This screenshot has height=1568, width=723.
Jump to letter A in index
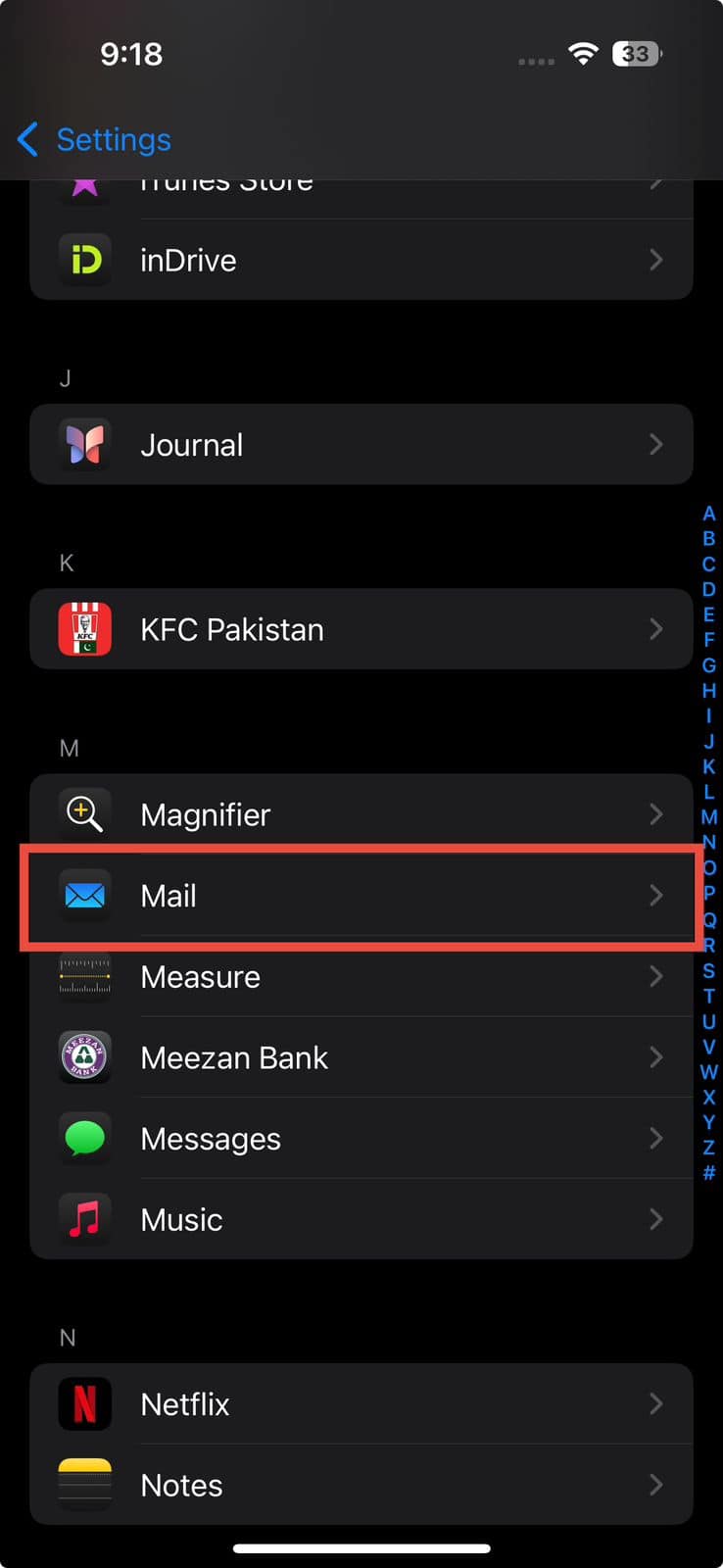click(x=708, y=514)
